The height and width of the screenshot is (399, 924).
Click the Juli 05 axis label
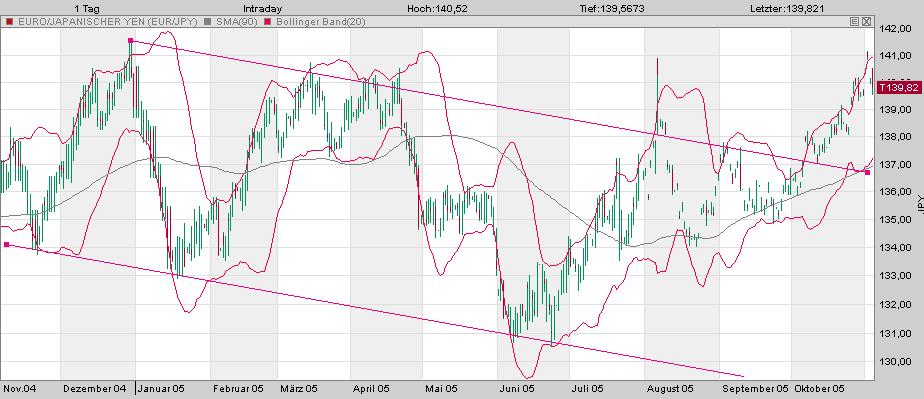click(x=588, y=389)
